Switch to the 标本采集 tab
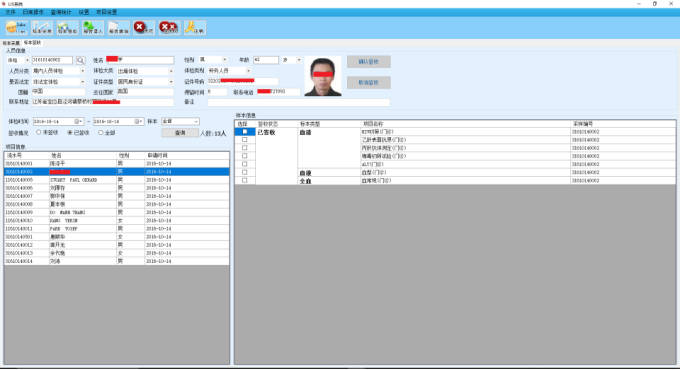This screenshot has width=680, height=370. [11, 43]
